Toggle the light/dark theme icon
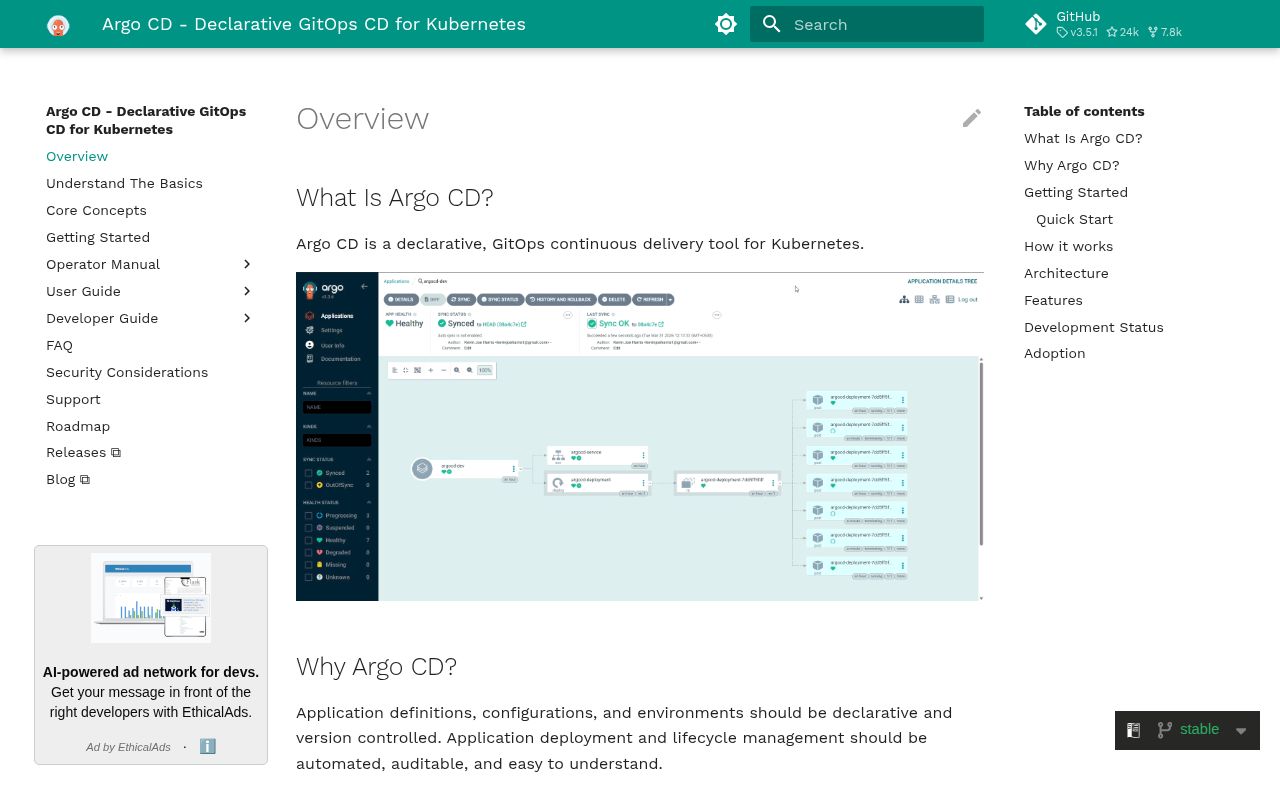The height and width of the screenshot is (800, 1280). [x=726, y=24]
